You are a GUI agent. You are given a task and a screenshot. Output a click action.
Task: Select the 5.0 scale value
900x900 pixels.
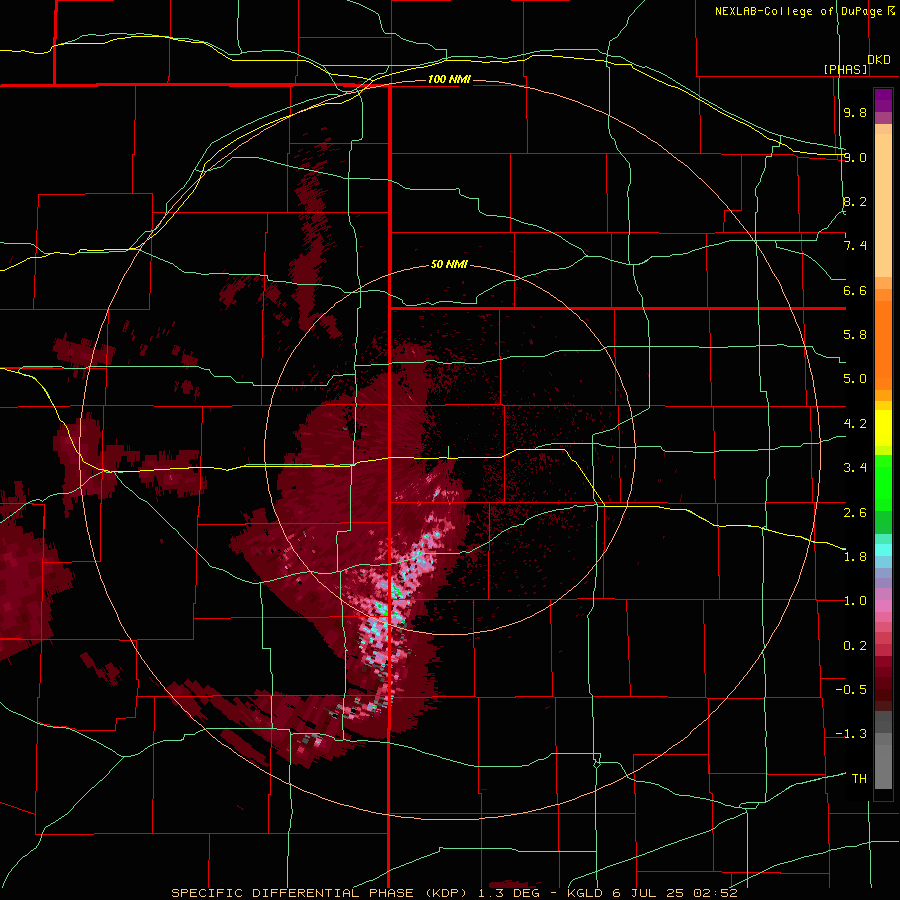click(855, 379)
